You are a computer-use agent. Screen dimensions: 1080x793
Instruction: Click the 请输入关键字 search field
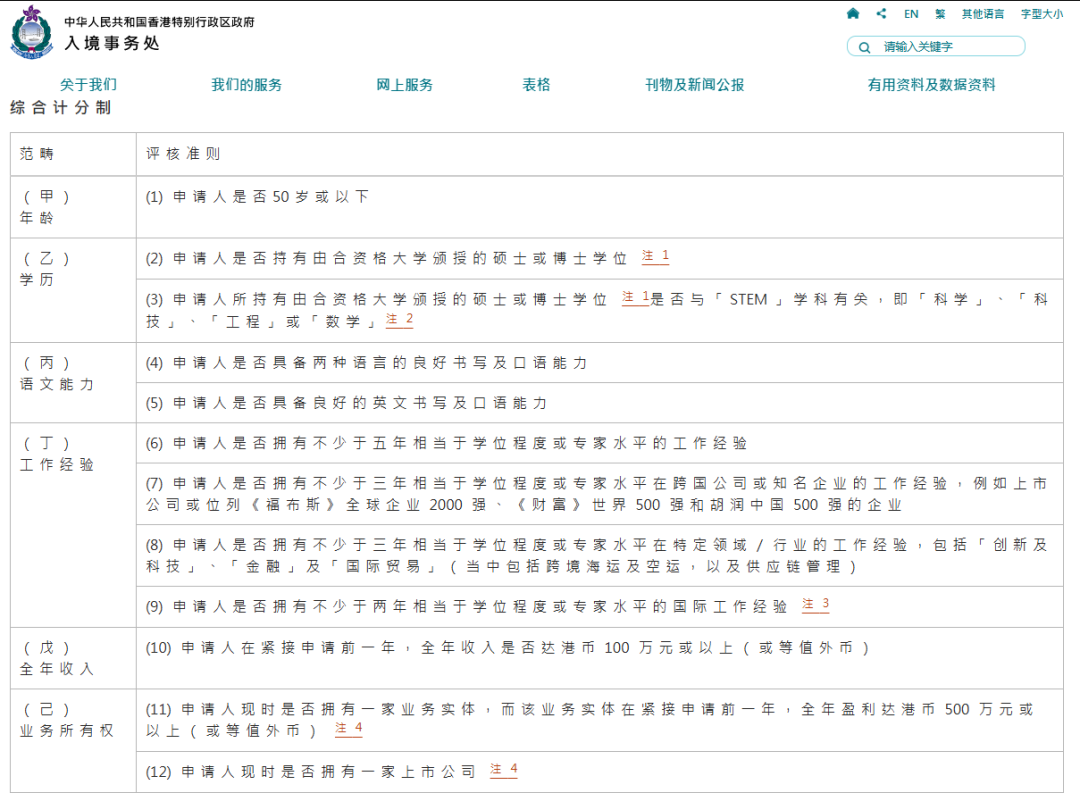point(945,47)
